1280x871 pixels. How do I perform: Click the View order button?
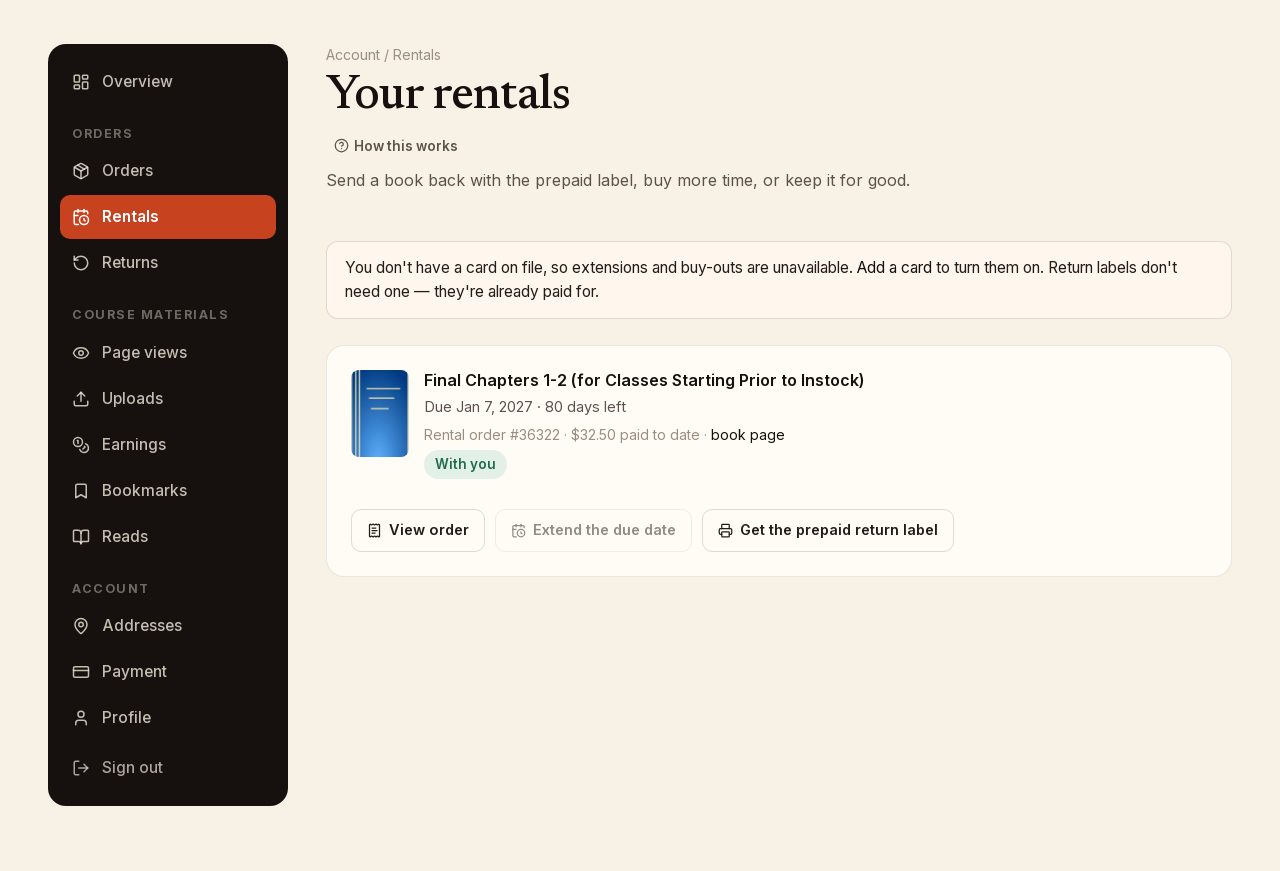(x=418, y=531)
